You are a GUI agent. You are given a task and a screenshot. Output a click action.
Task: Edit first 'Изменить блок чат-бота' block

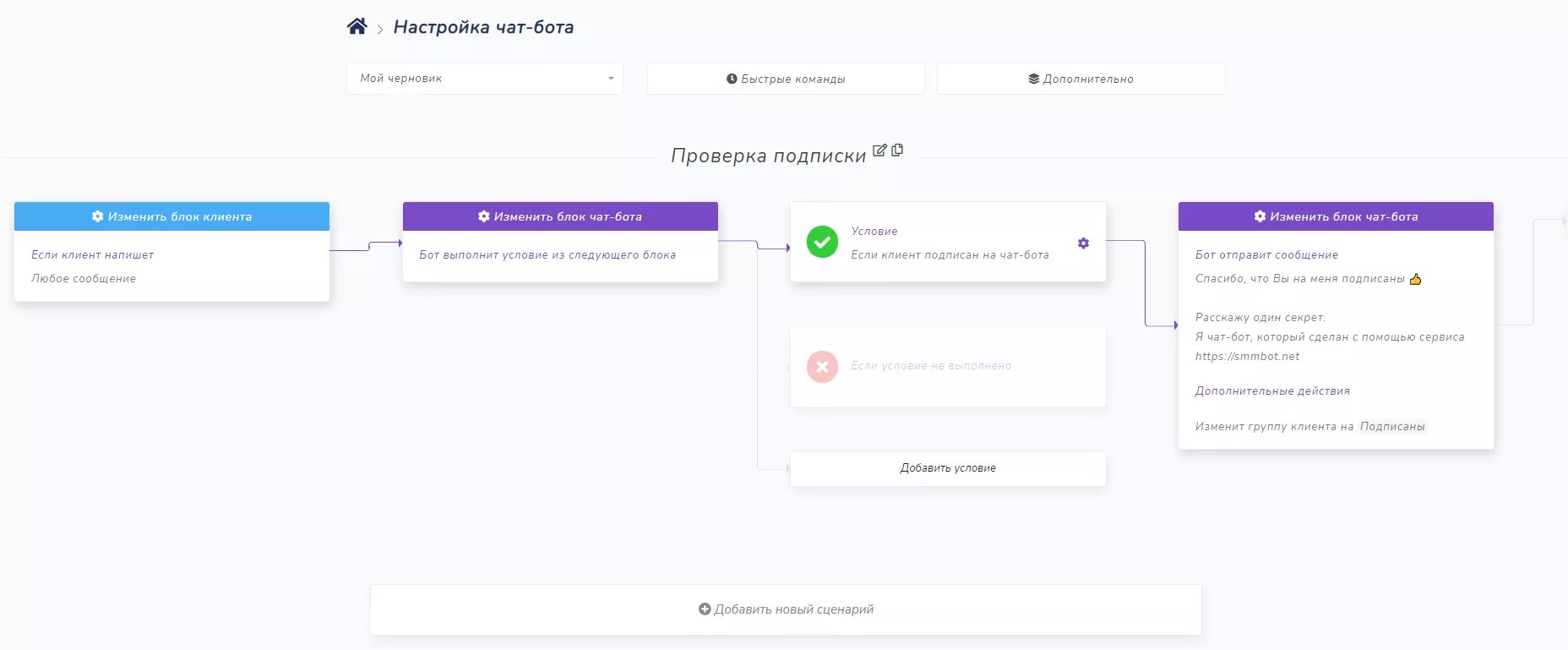pyautogui.click(x=560, y=216)
